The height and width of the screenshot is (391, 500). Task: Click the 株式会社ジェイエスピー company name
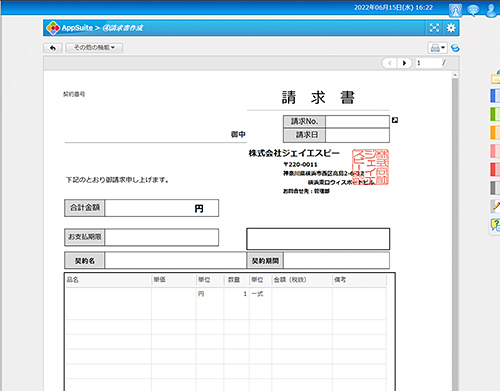(x=294, y=153)
